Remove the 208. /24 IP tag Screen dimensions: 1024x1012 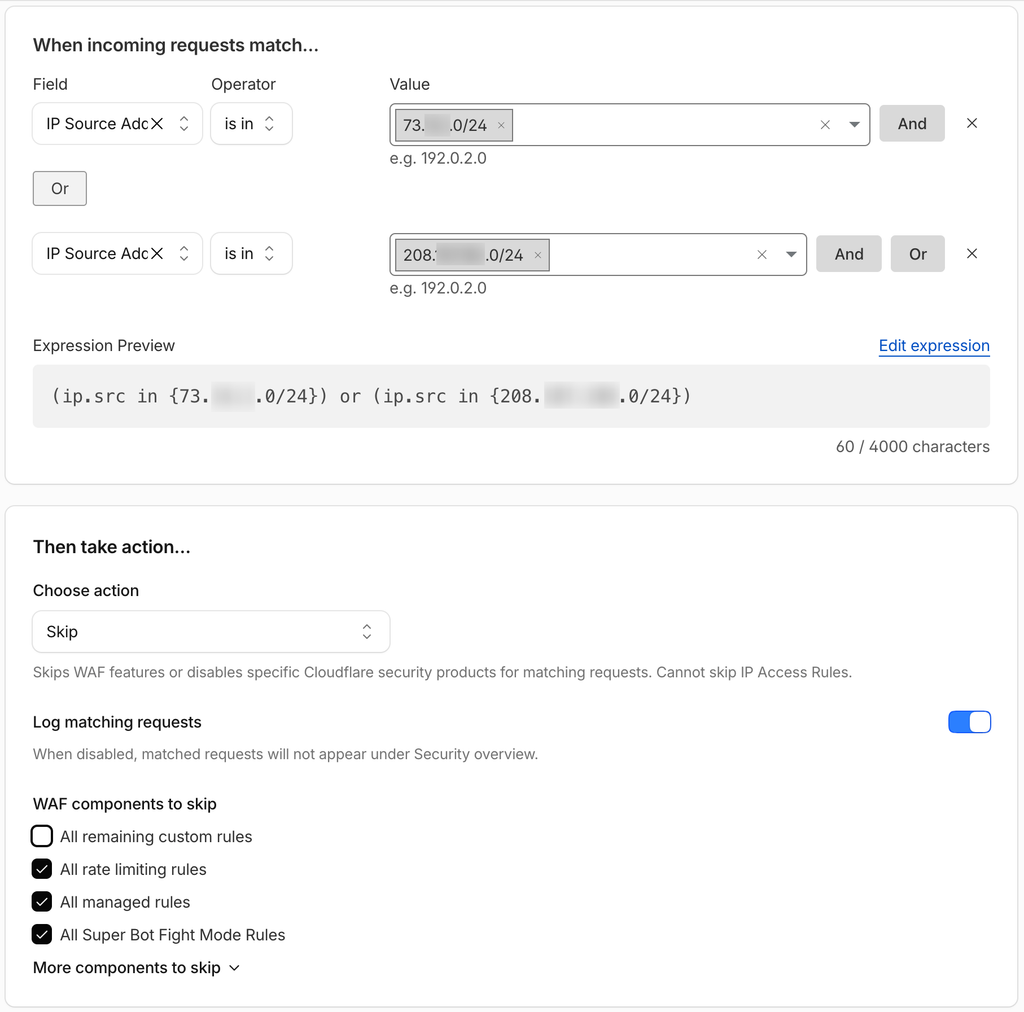[537, 255]
